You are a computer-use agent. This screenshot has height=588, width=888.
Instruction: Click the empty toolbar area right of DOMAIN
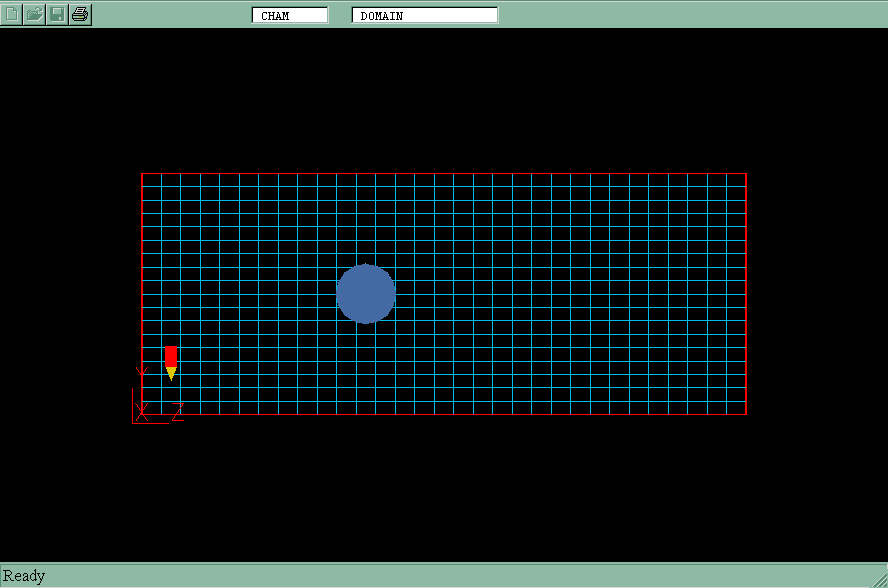pyautogui.click(x=690, y=14)
